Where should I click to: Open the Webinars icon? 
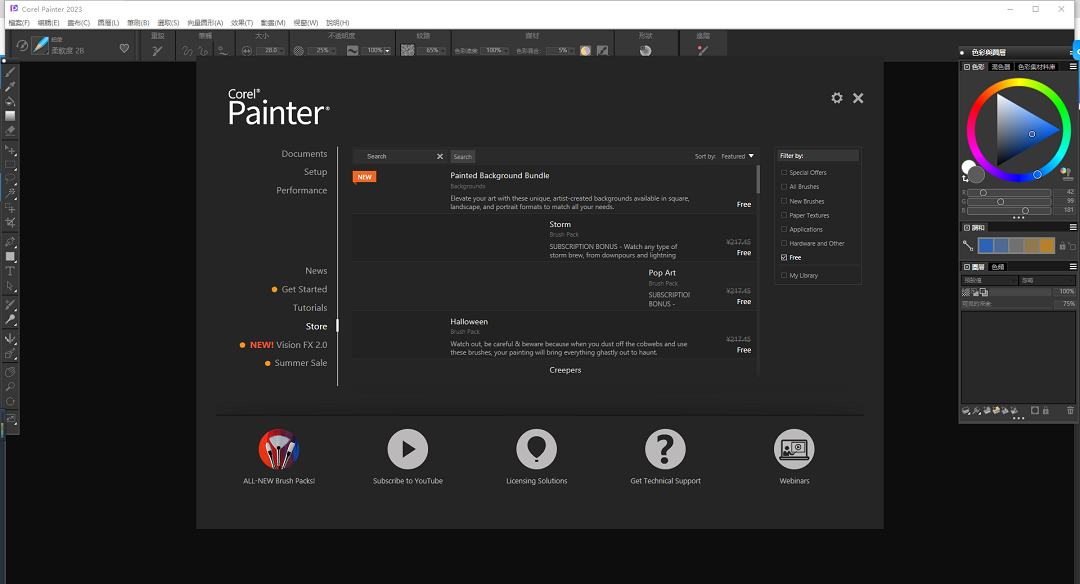pos(794,450)
